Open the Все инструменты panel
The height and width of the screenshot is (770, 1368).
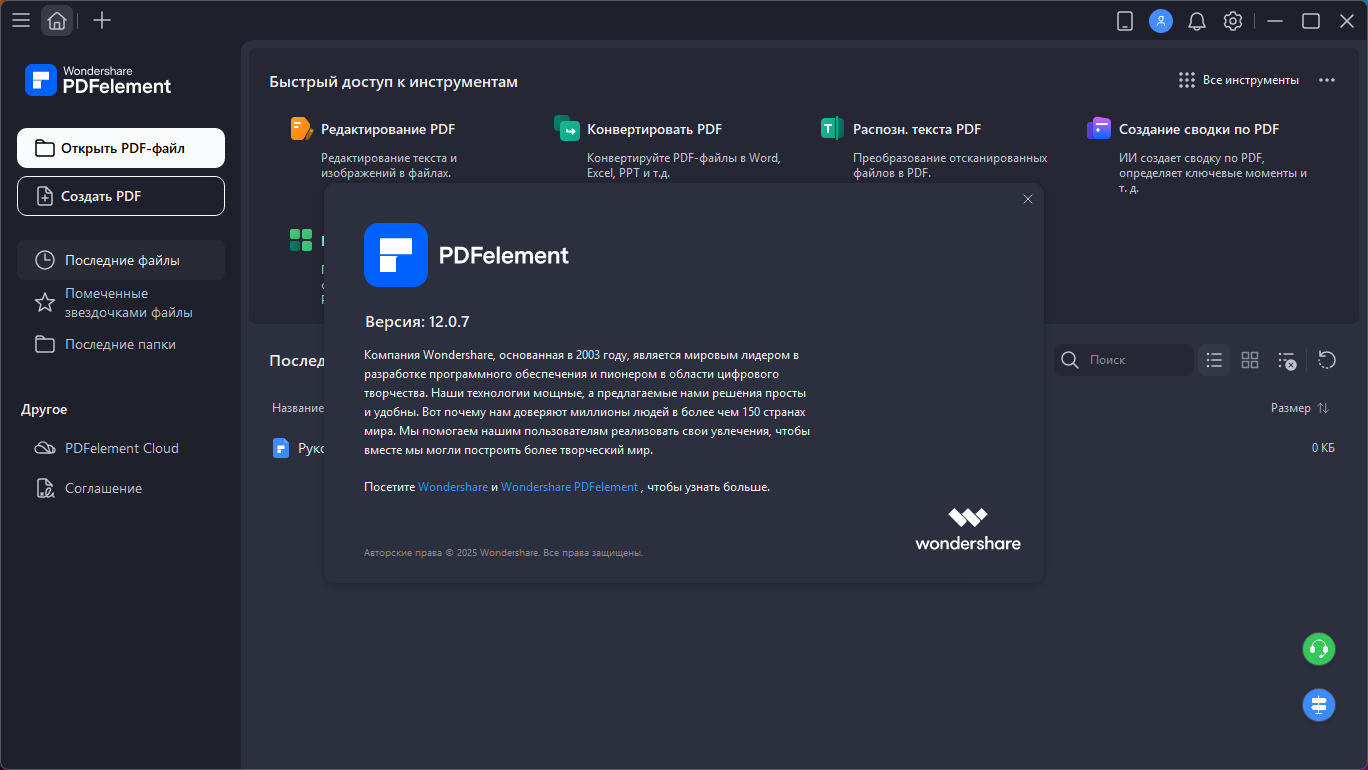click(x=1239, y=80)
